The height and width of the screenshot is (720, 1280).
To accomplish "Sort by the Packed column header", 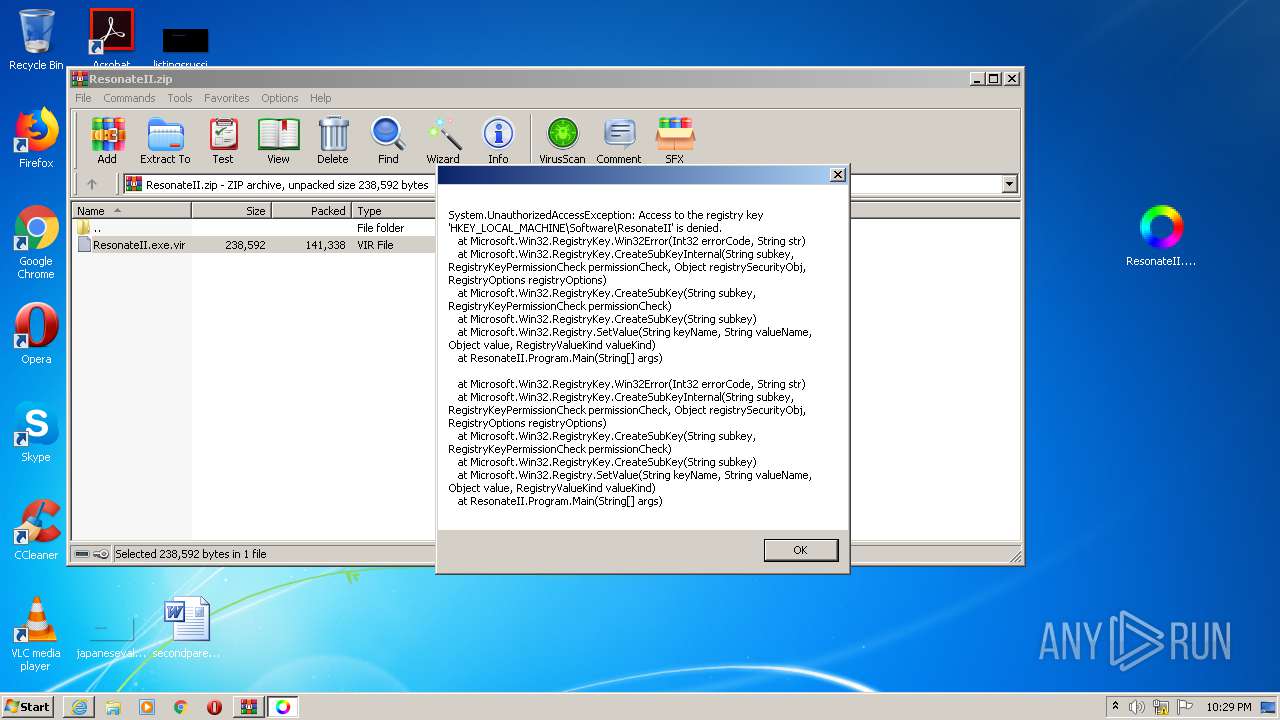I will (x=311, y=211).
